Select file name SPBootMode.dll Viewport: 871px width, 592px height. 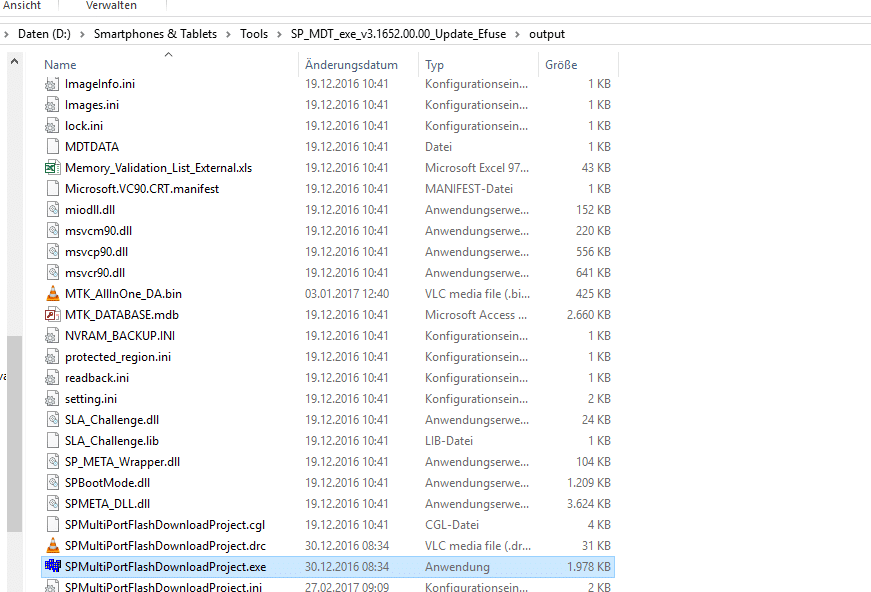(107, 483)
